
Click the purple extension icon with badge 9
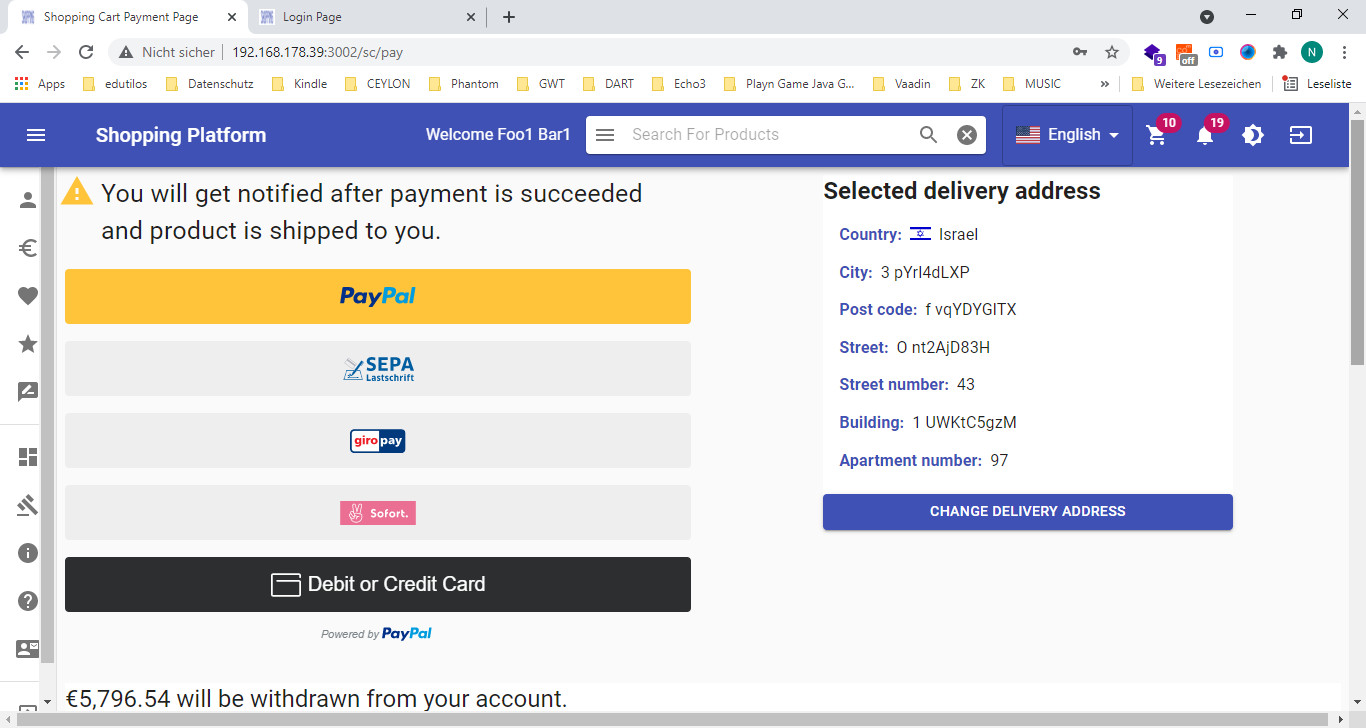1154,53
